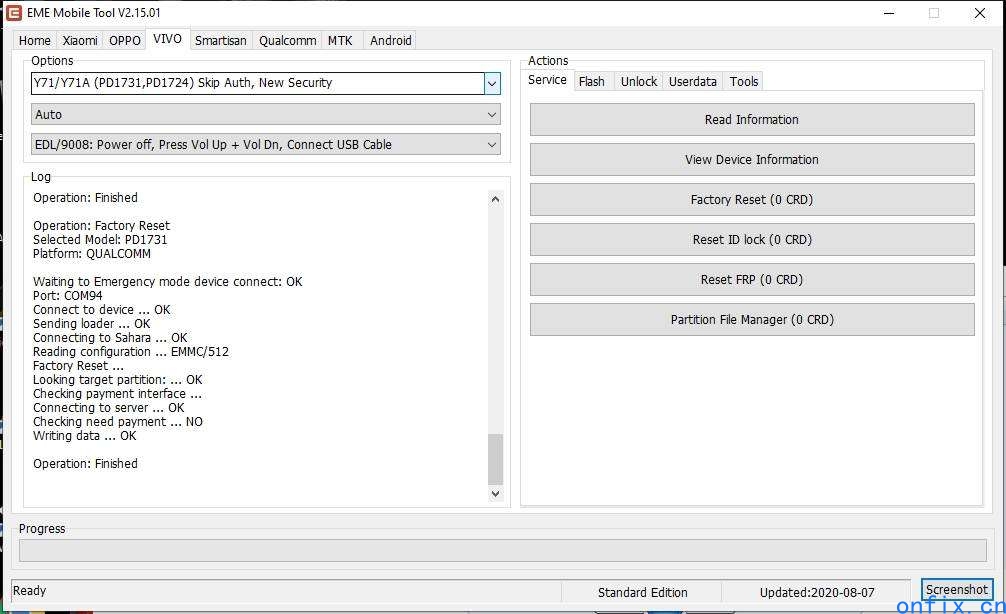This screenshot has width=1006, height=614.
Task: Click the log scrollbar down arrow
Action: click(x=495, y=494)
